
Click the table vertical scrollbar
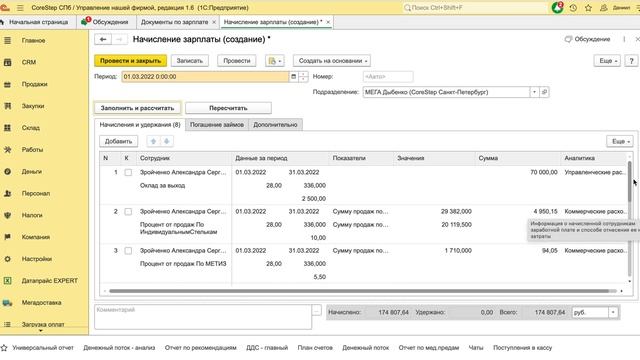click(630, 182)
